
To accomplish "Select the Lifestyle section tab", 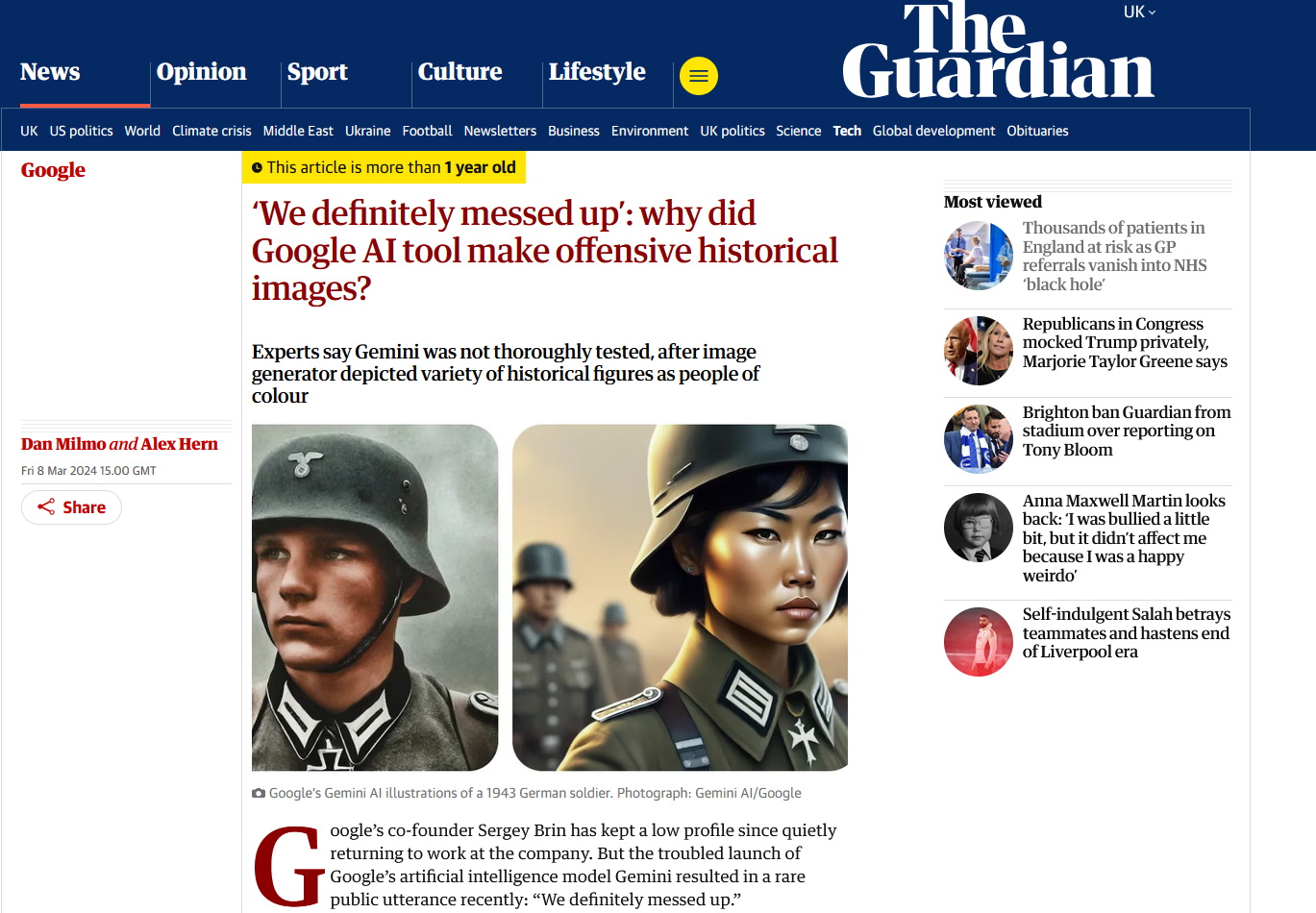I will coord(597,72).
